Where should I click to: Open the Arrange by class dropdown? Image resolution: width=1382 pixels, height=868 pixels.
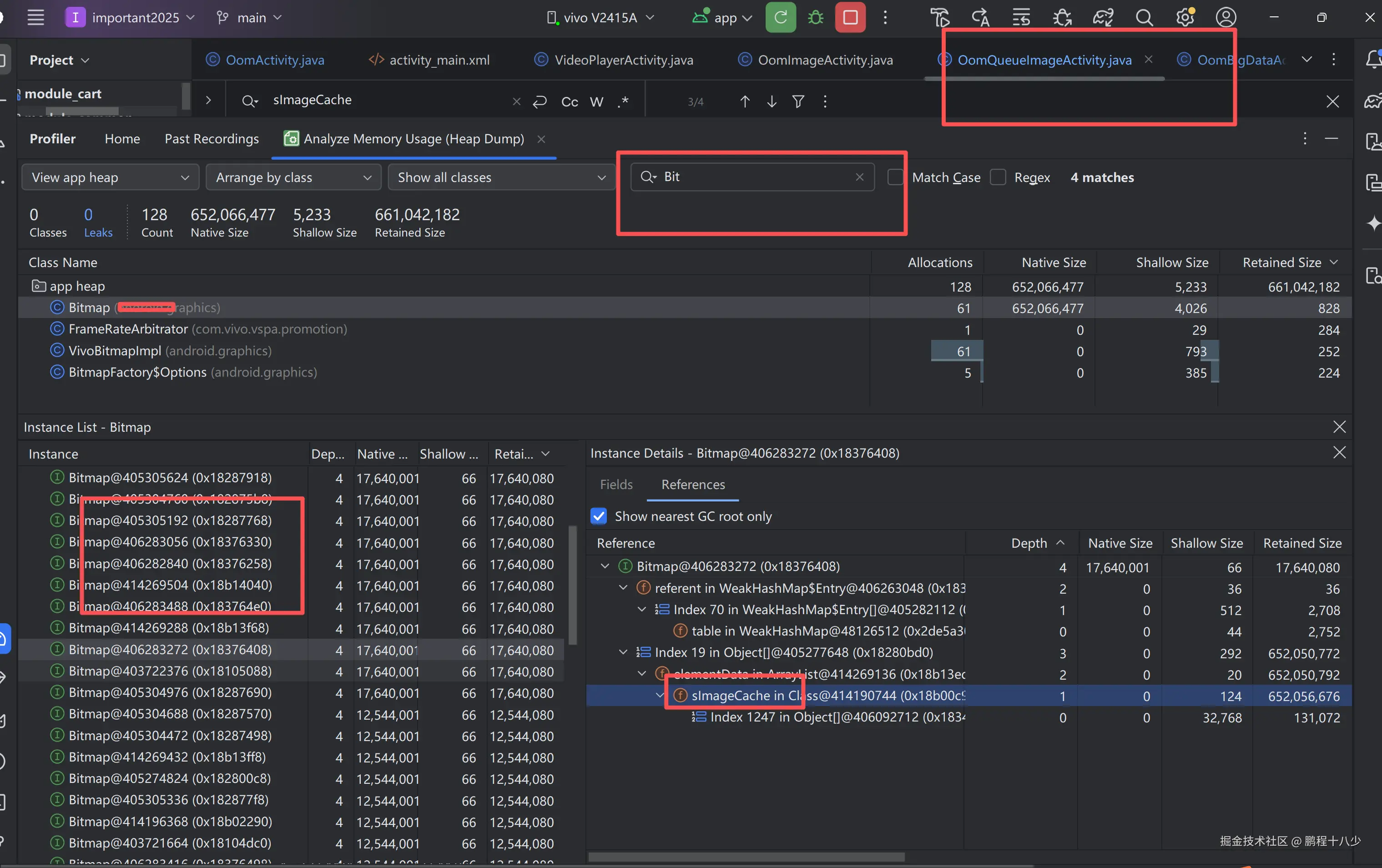click(293, 177)
